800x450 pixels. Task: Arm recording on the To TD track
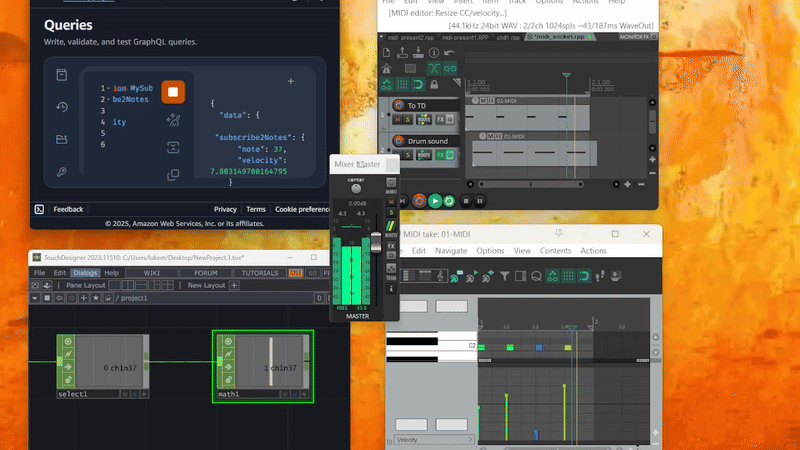click(x=398, y=105)
